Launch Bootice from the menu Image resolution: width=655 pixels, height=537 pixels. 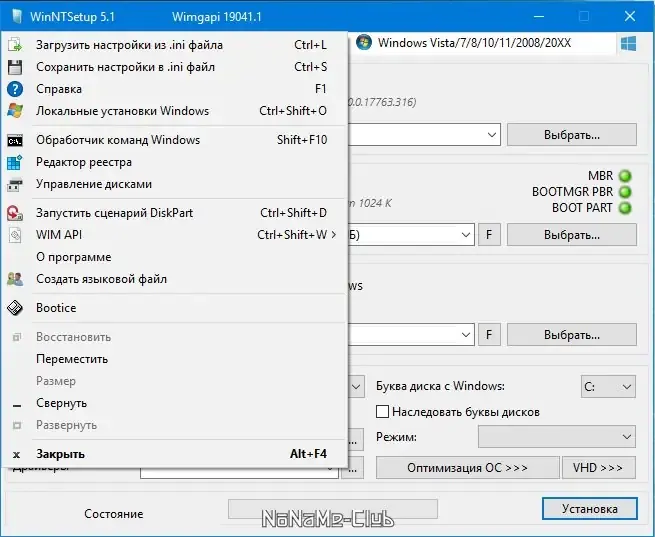tap(175, 308)
